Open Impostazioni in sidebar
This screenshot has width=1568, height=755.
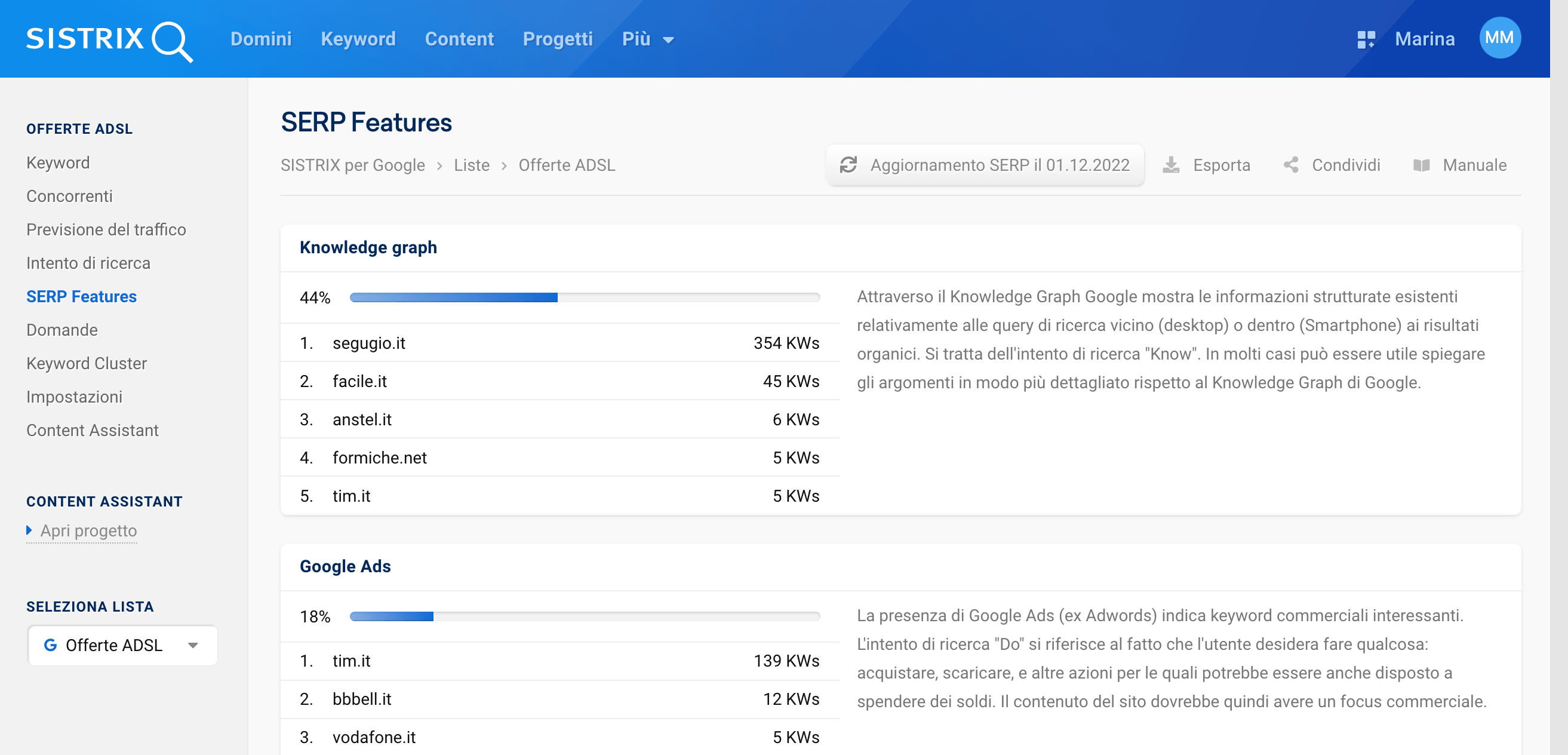click(74, 397)
